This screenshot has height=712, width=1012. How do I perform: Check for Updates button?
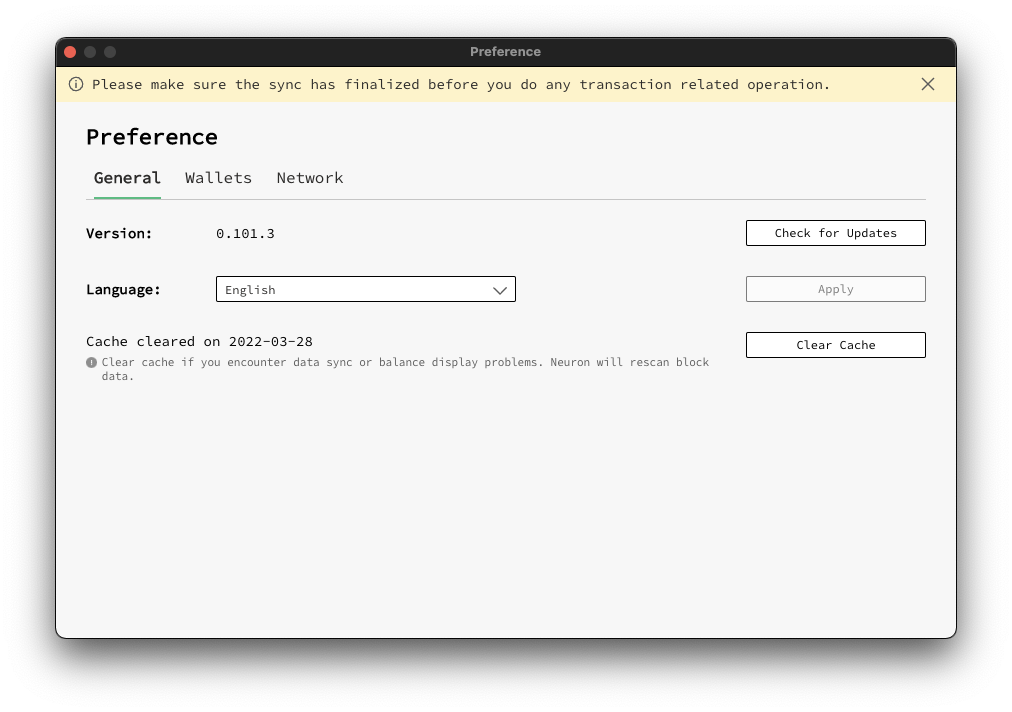836,233
